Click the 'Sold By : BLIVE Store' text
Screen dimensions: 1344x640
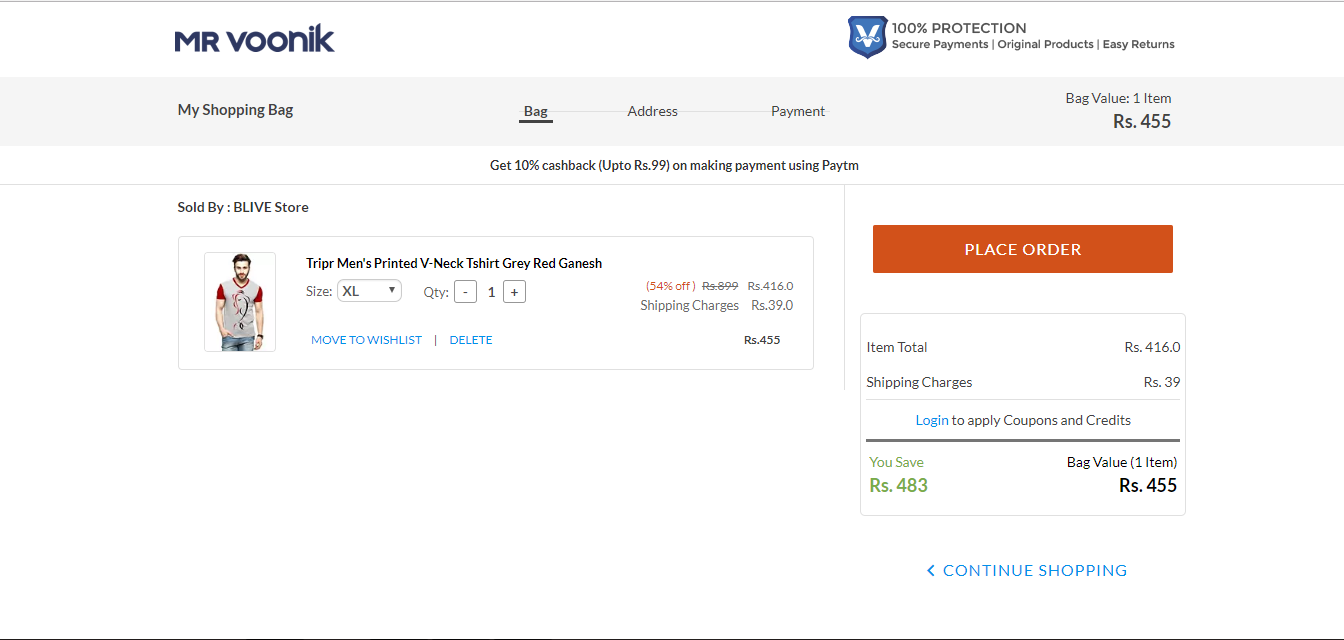click(x=243, y=207)
